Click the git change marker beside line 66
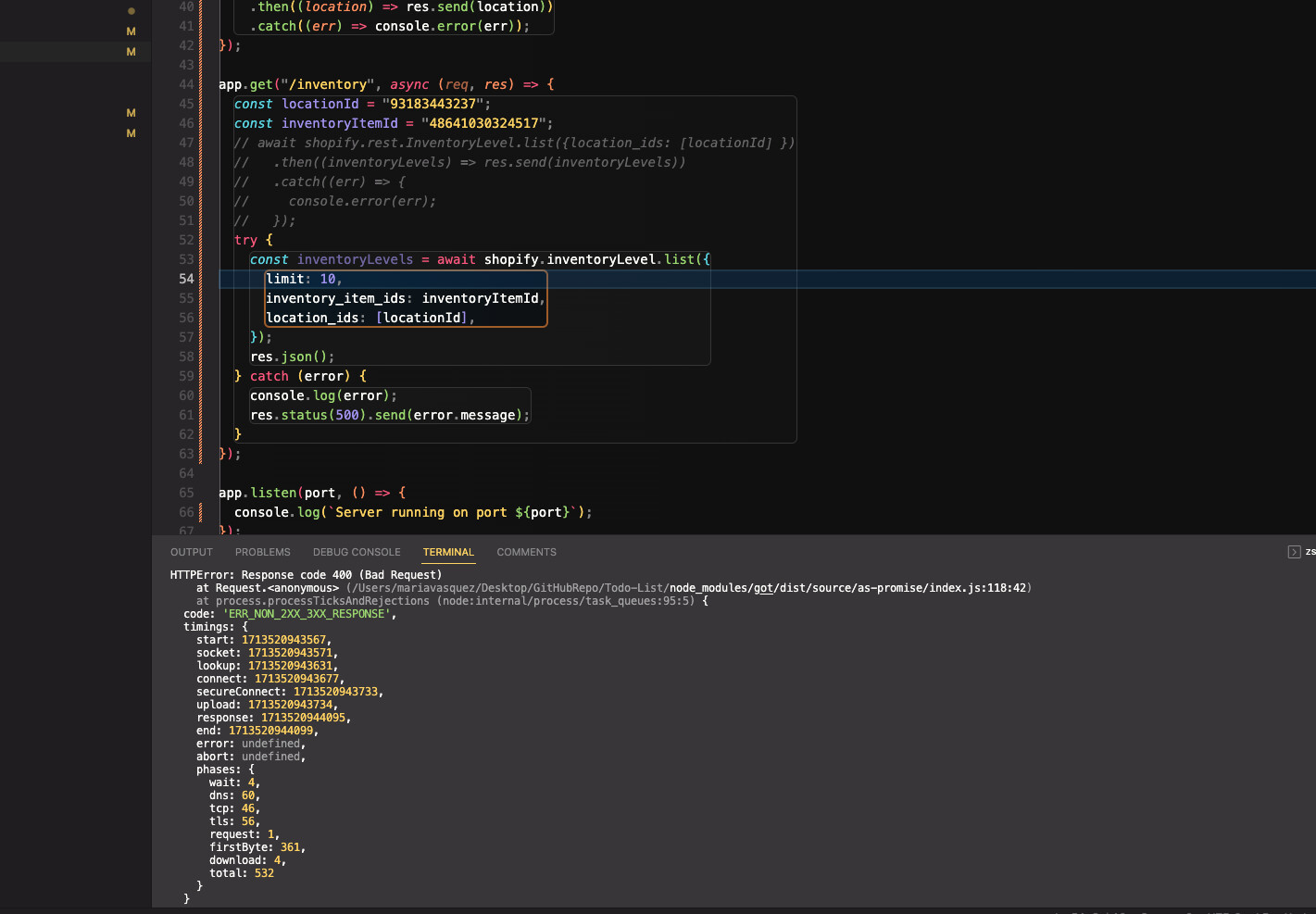This screenshot has width=1316, height=914. [x=200, y=512]
